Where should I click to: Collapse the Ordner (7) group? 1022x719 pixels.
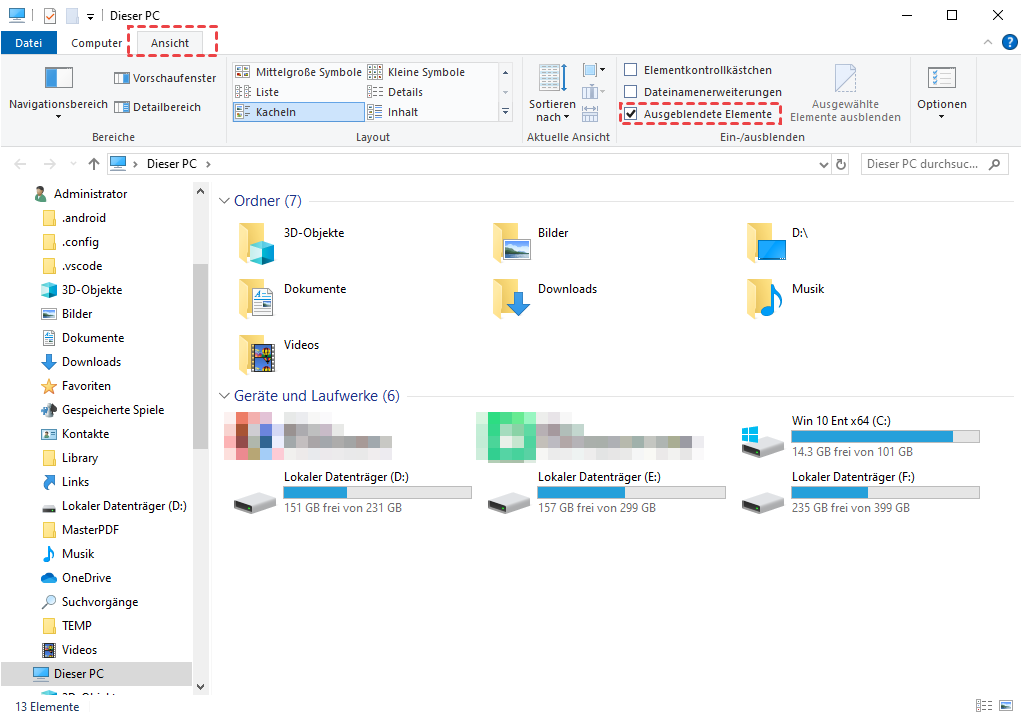[224, 201]
